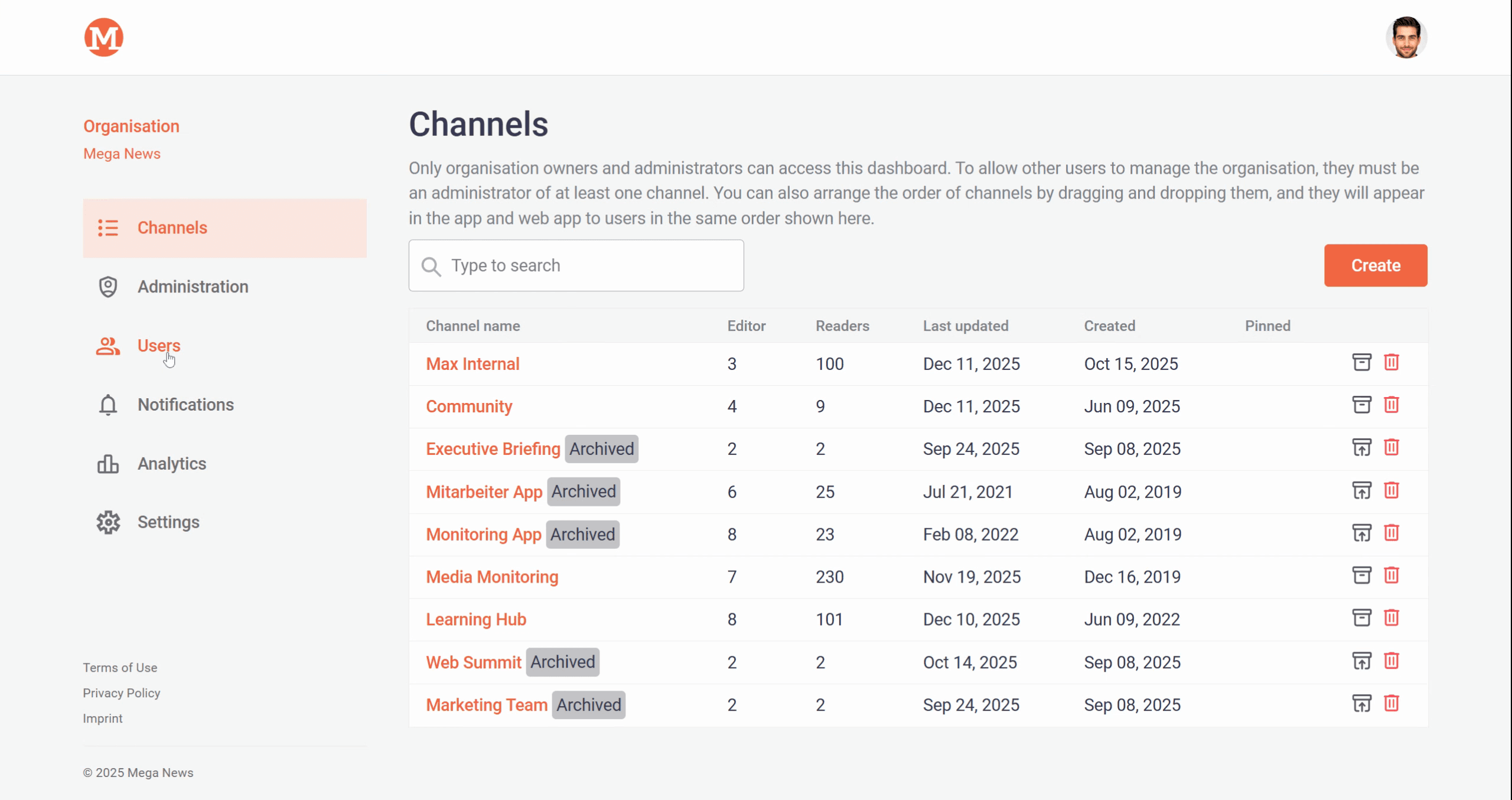
Task: Open the user profile avatar
Action: coord(1406,37)
